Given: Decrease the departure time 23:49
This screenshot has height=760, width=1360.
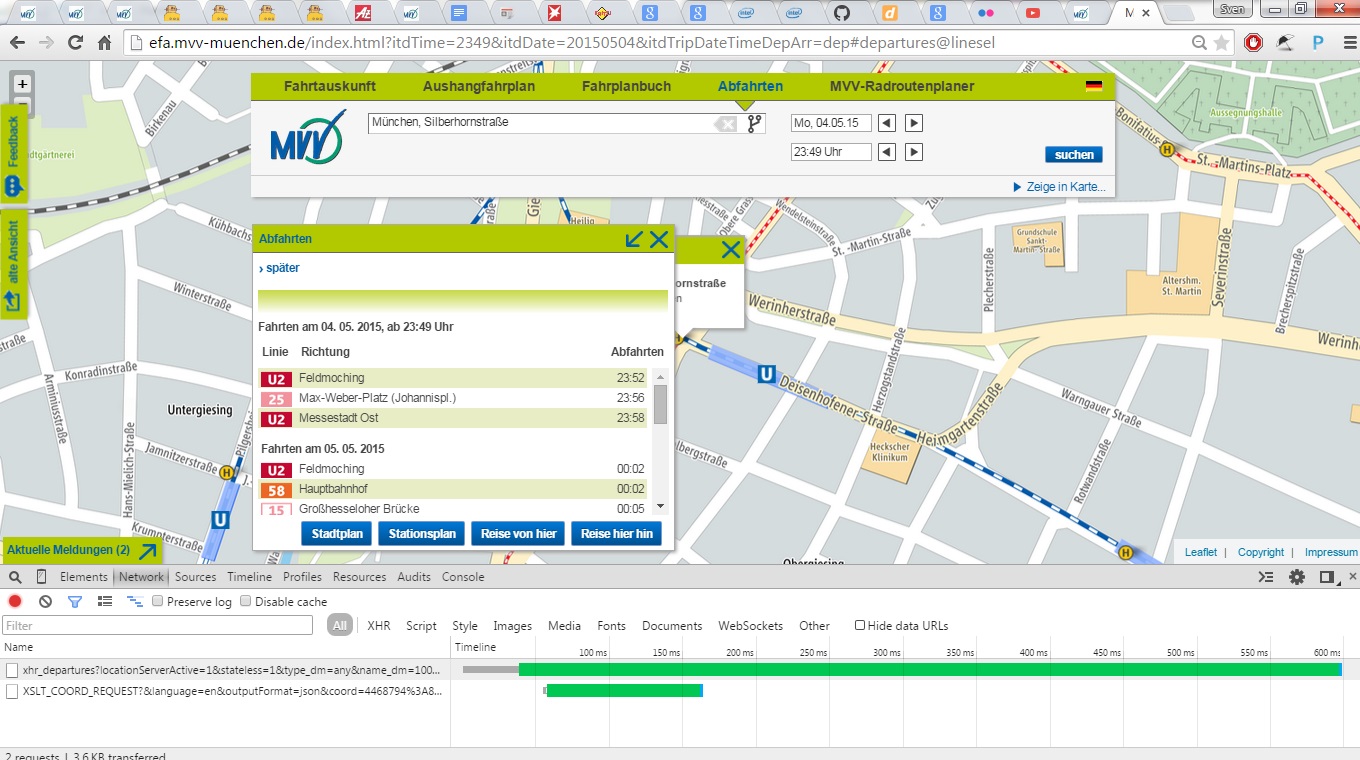Looking at the screenshot, I should coord(887,152).
